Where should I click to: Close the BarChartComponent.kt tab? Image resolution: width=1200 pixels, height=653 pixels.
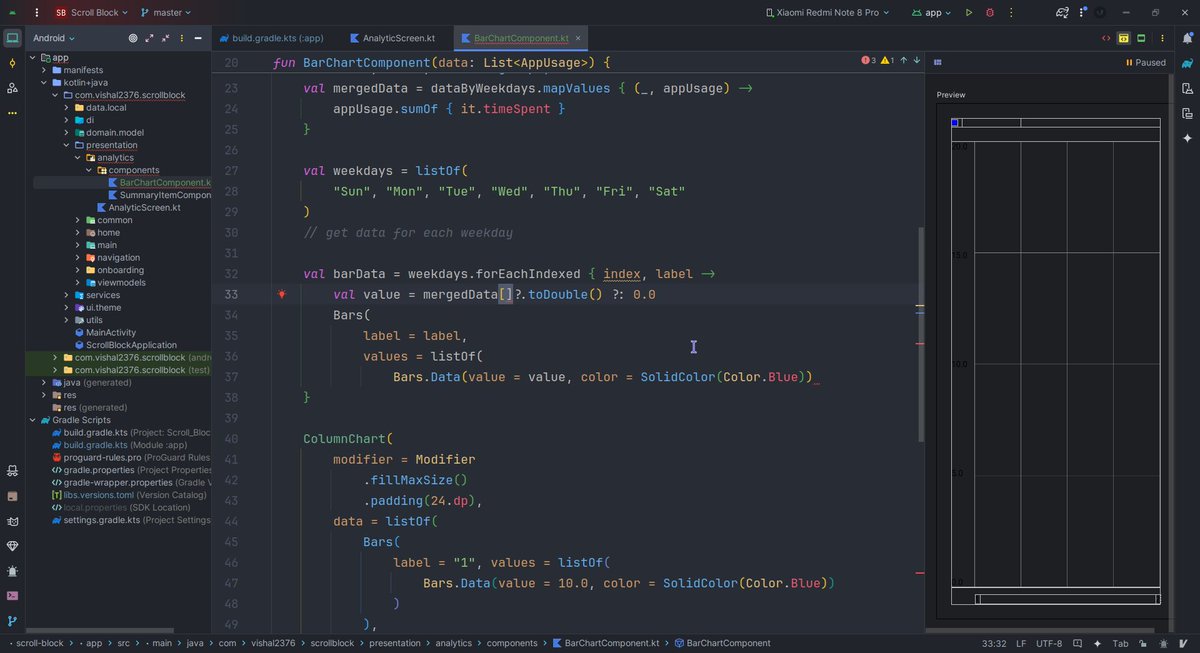[x=579, y=38]
